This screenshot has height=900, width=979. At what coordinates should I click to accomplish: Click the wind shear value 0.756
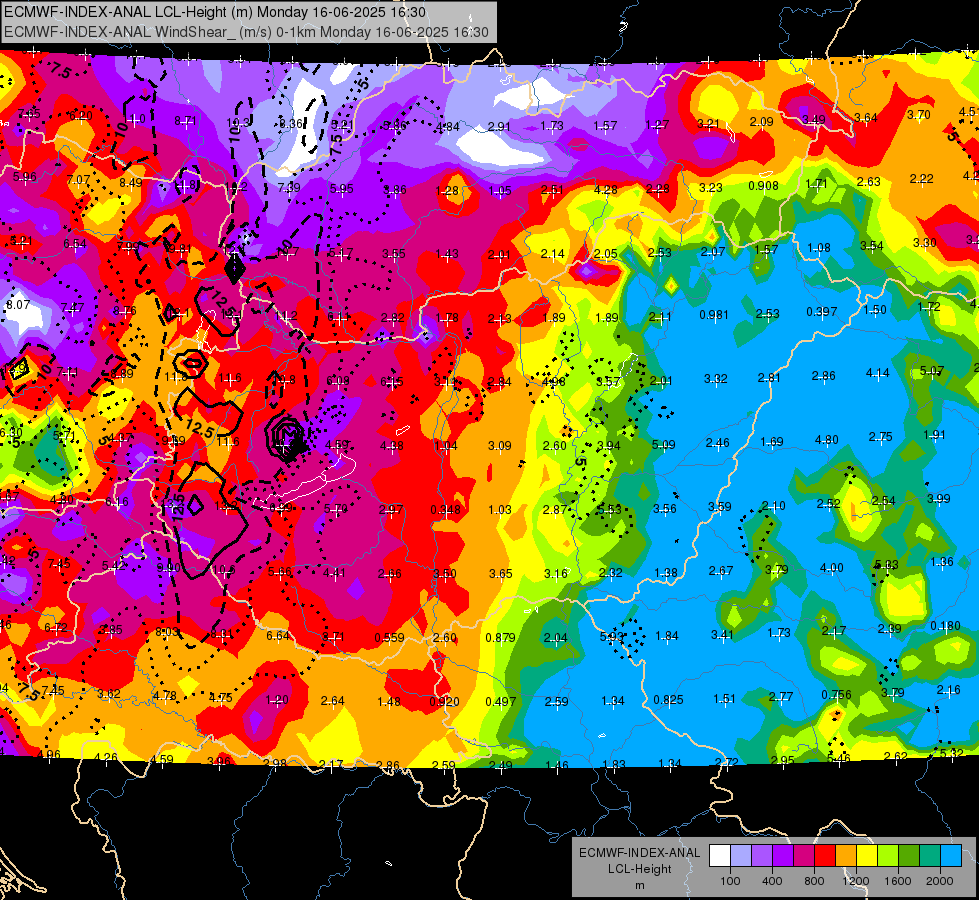[836, 695]
